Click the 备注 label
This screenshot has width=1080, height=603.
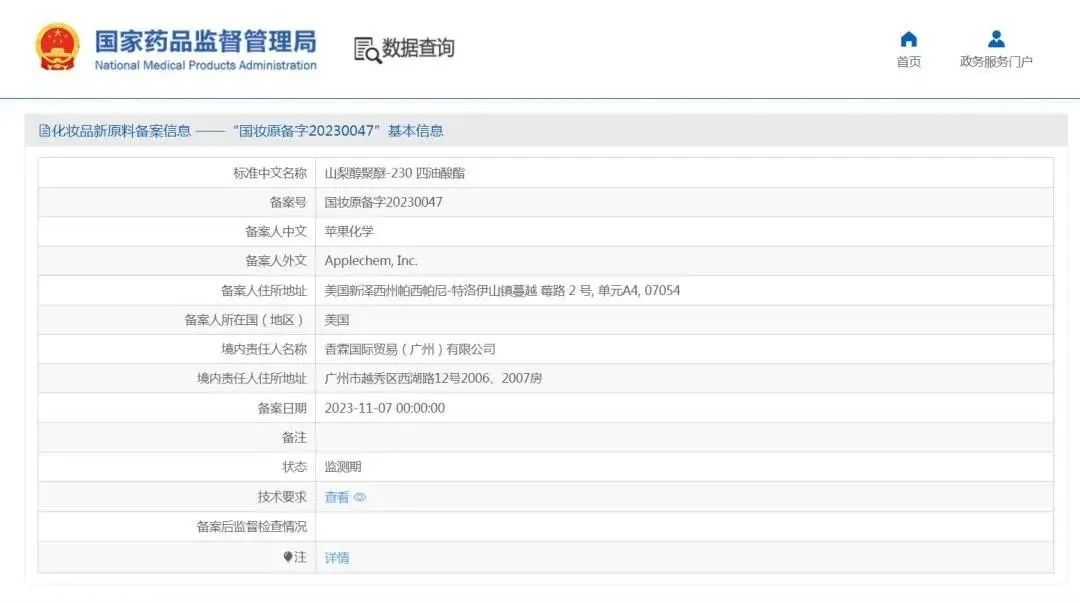[x=294, y=437]
